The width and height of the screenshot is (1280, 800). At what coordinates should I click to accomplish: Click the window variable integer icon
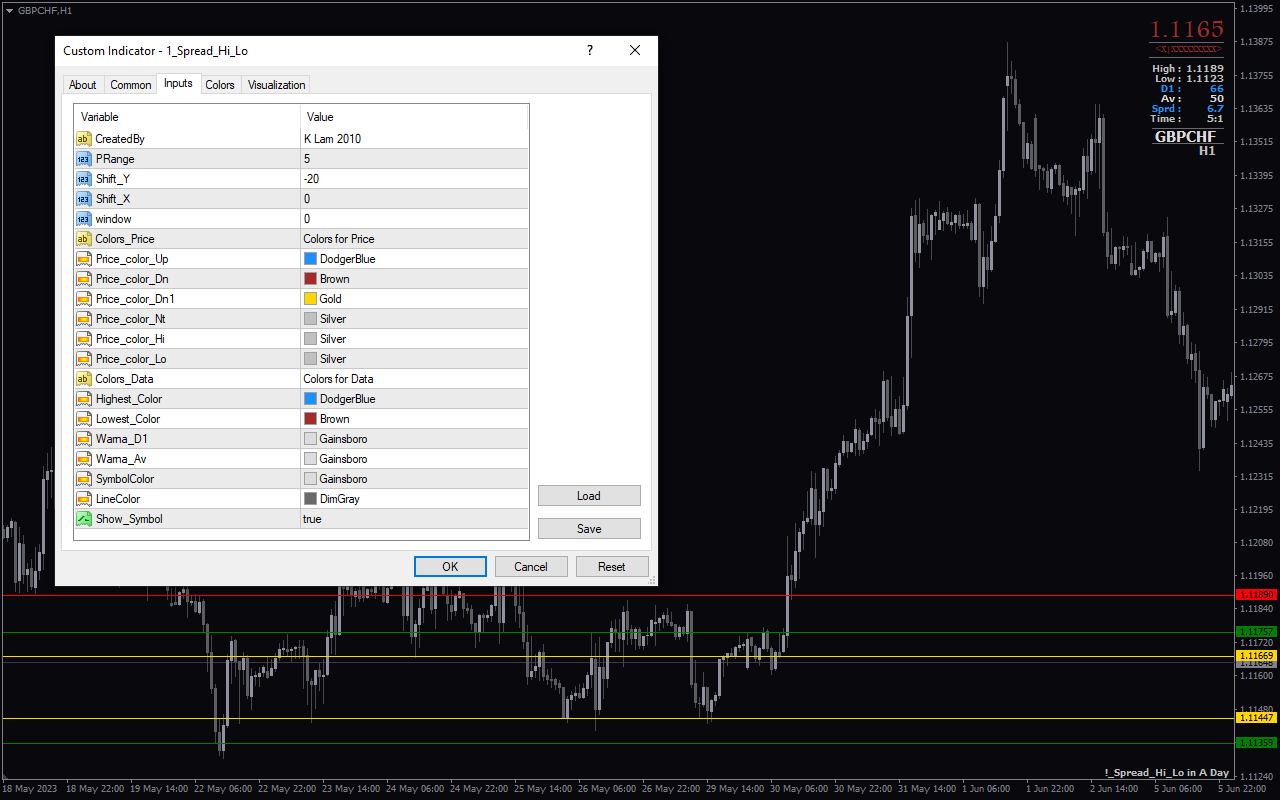pos(83,219)
